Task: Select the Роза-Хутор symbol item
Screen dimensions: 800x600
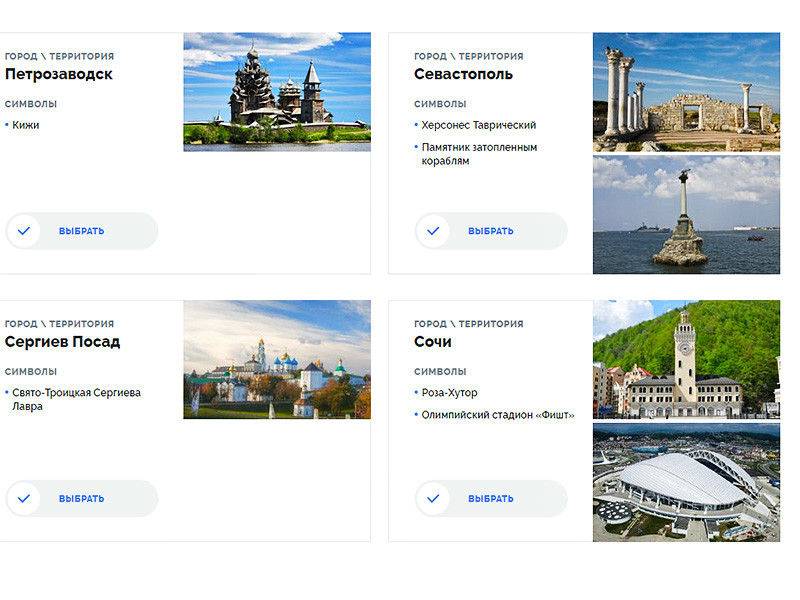Action: 453,393
